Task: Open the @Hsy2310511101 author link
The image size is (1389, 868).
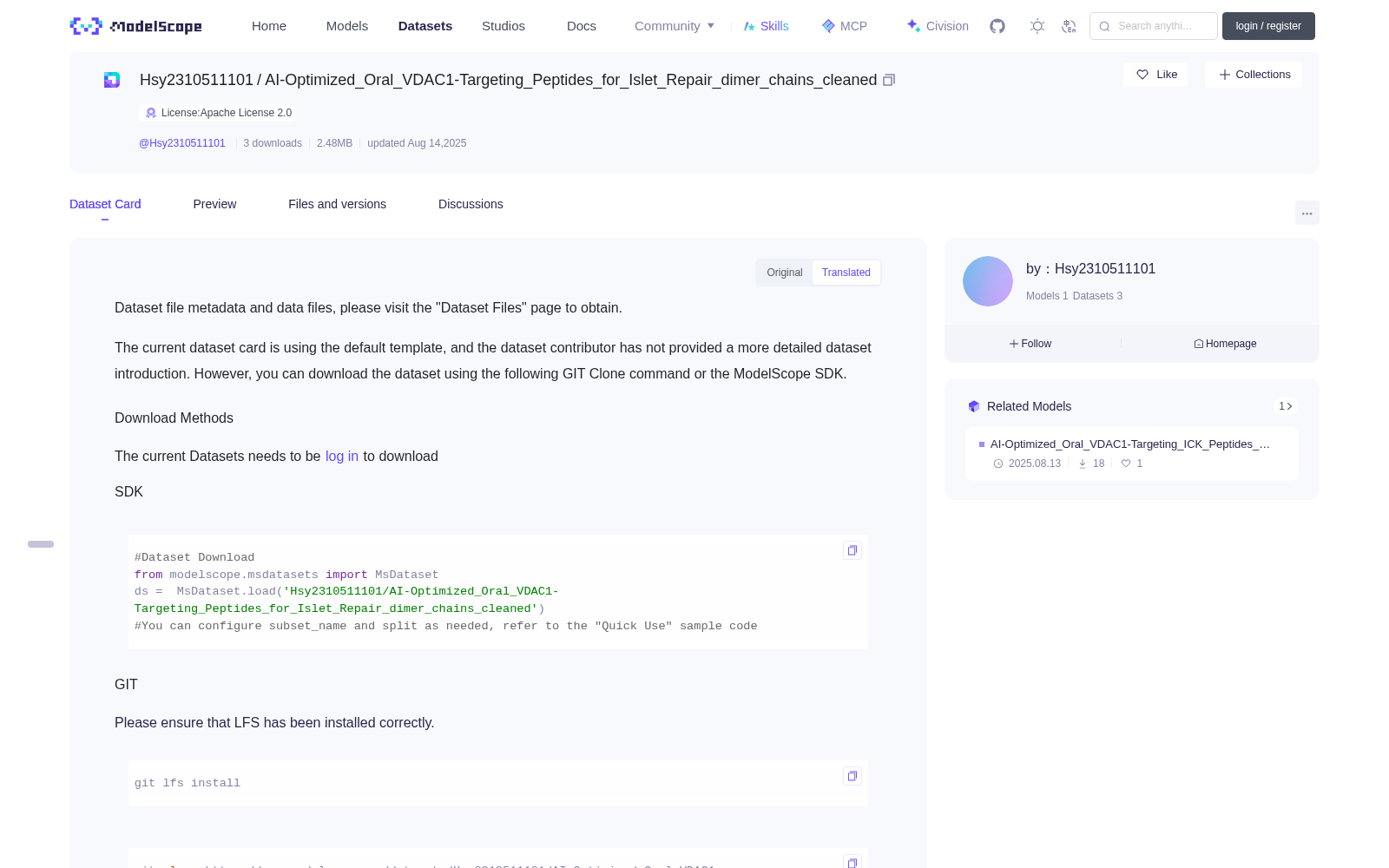Action: pos(182,143)
